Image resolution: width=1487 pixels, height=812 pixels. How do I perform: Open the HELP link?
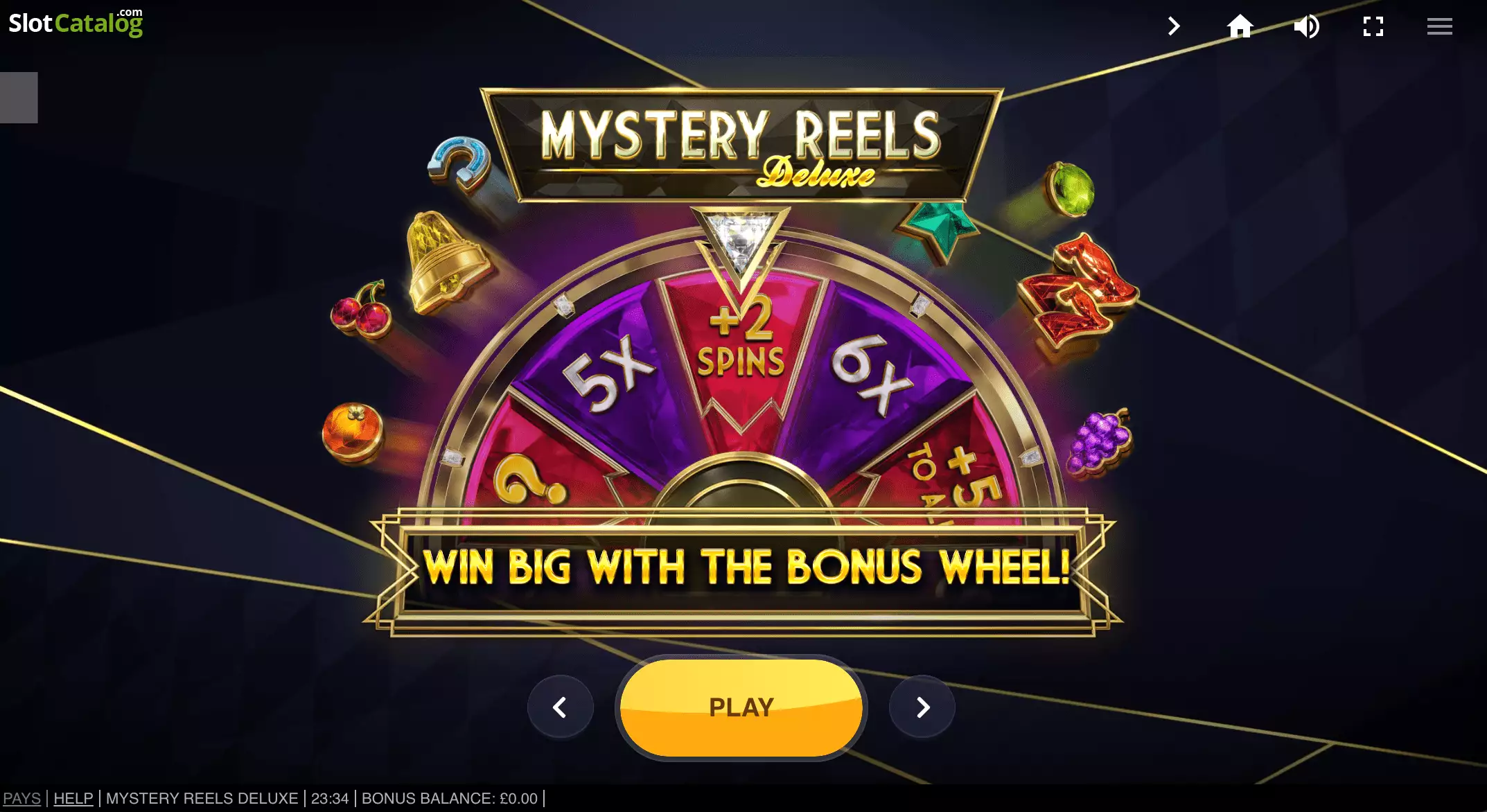[73, 798]
